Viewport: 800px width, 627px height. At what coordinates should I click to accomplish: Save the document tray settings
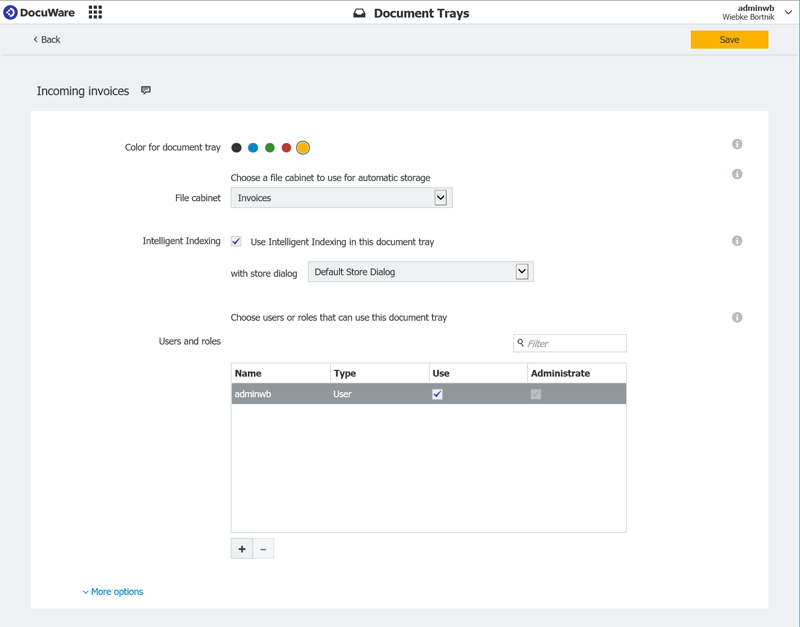pyautogui.click(x=729, y=40)
